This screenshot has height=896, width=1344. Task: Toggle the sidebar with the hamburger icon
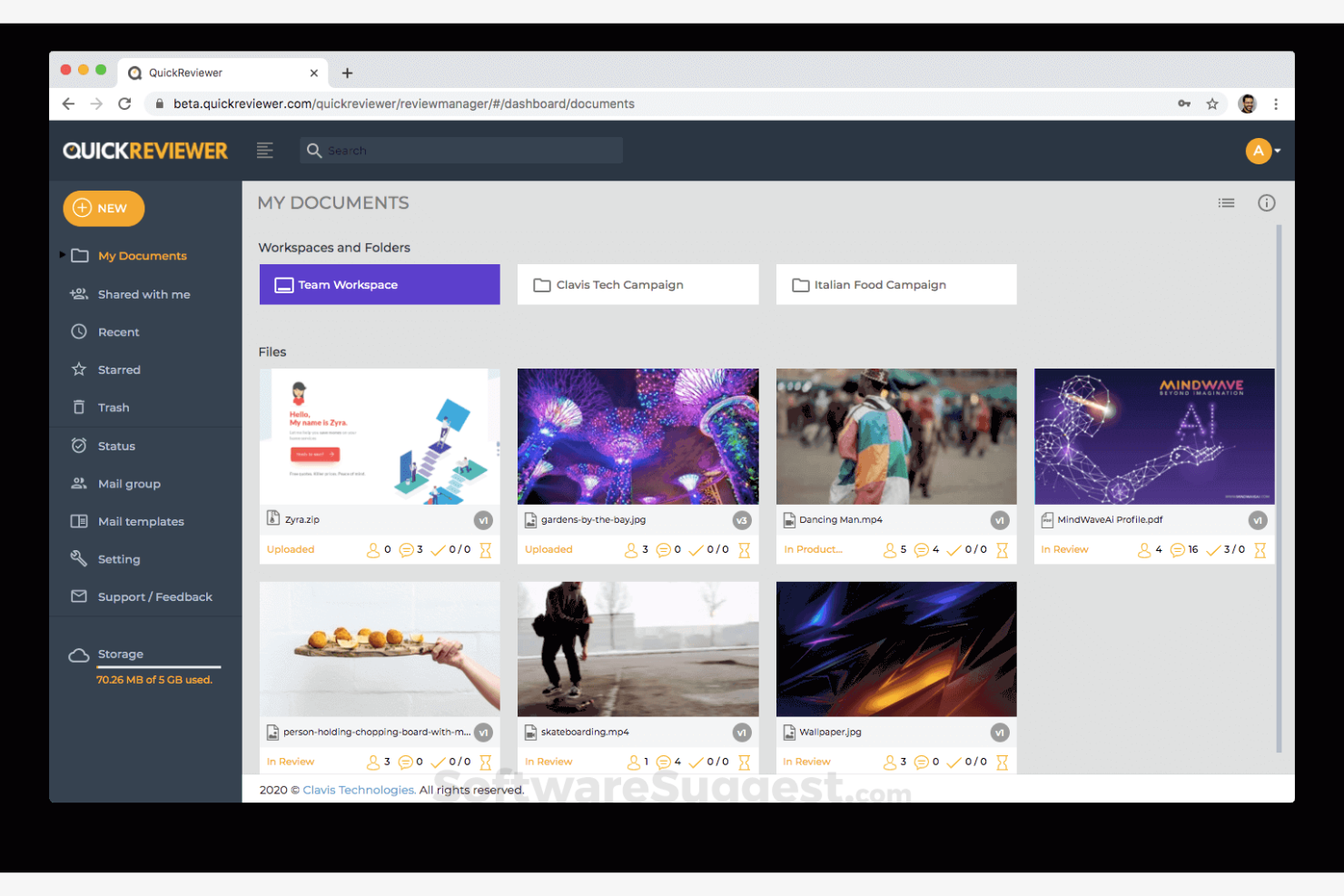click(x=264, y=150)
